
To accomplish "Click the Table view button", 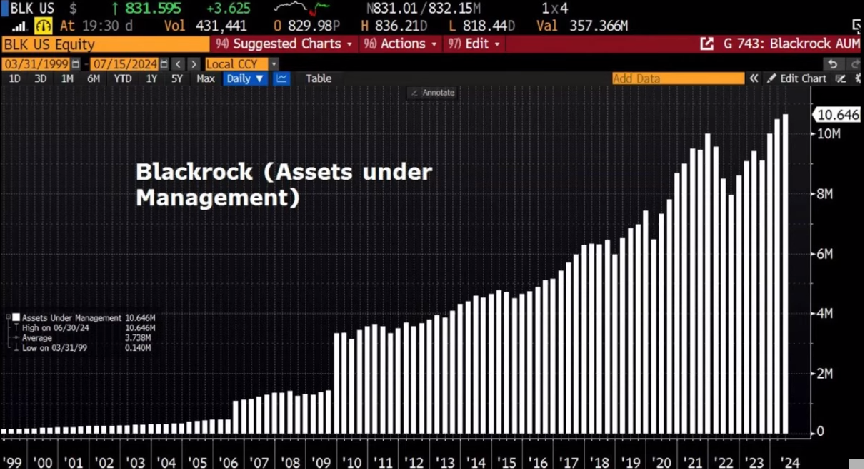I will pyautogui.click(x=318, y=79).
